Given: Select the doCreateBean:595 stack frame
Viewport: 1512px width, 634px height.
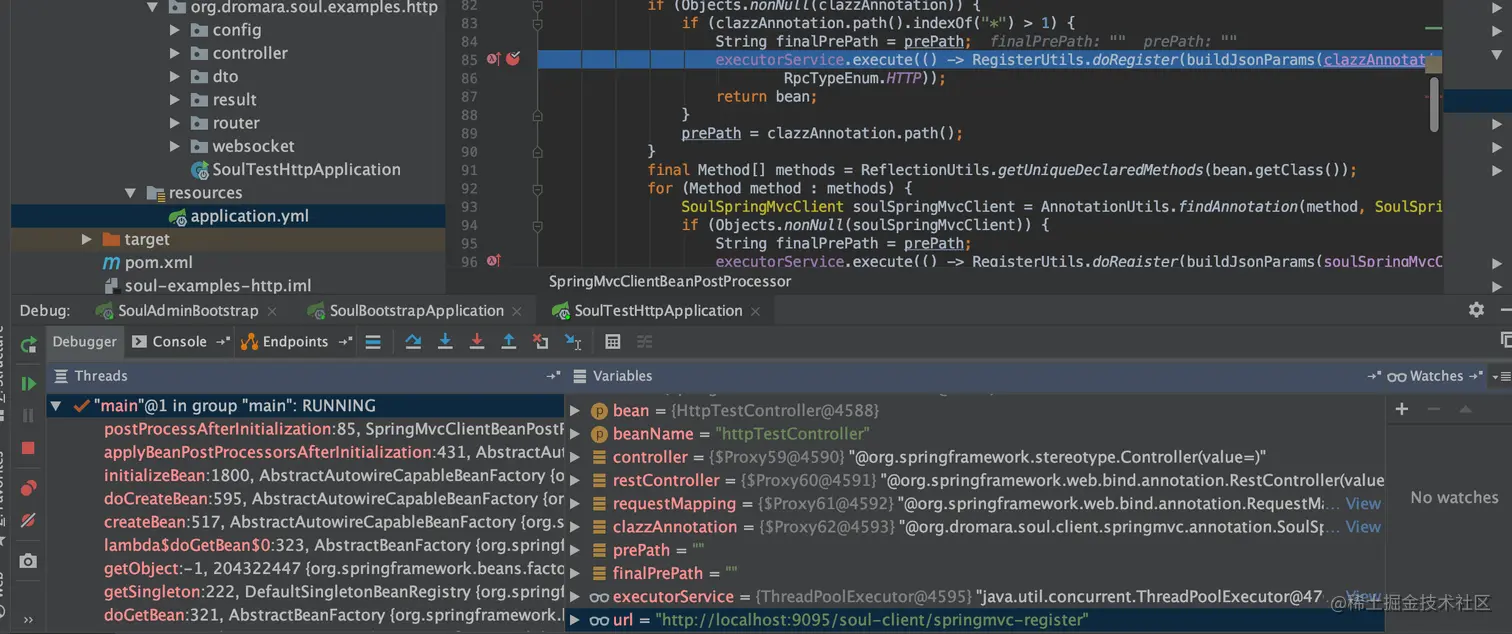Looking at the screenshot, I should [x=334, y=499].
